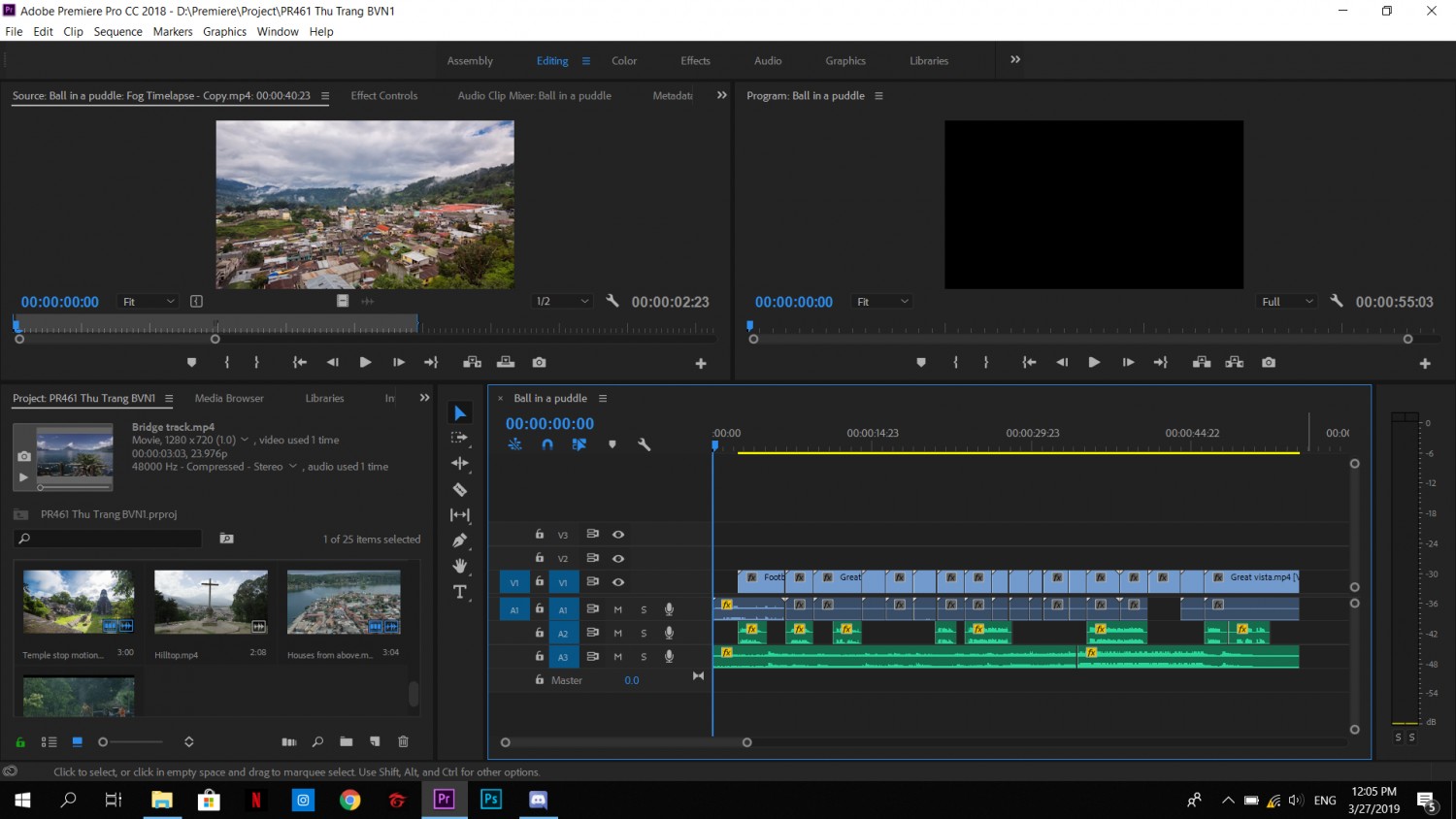Screen dimensions: 1456x819
Task: Select the Razor tool
Action: coord(460,489)
